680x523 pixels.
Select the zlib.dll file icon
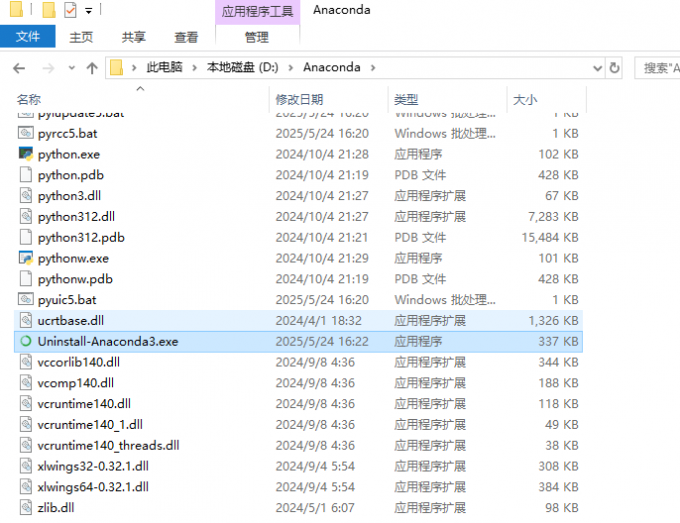26,507
